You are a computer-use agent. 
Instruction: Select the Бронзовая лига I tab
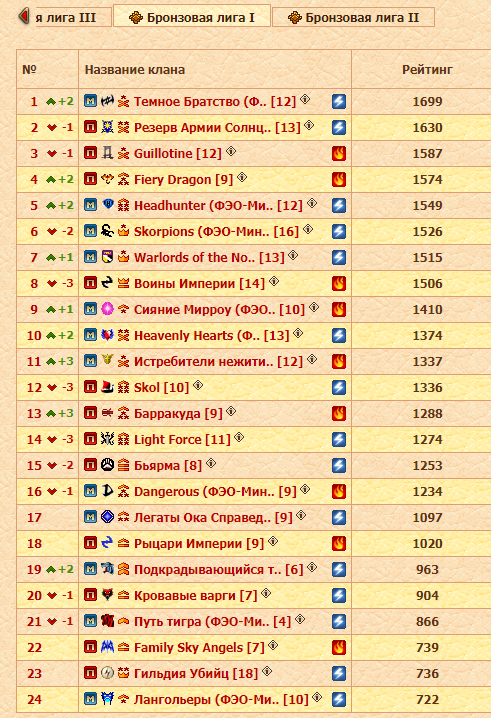coord(192,17)
